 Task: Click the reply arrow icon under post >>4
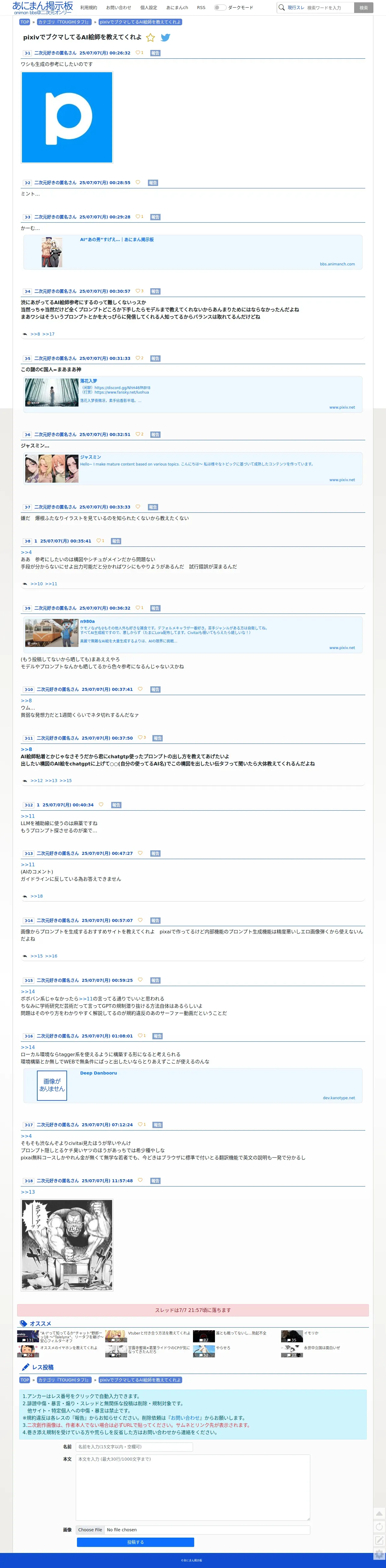tap(25, 334)
